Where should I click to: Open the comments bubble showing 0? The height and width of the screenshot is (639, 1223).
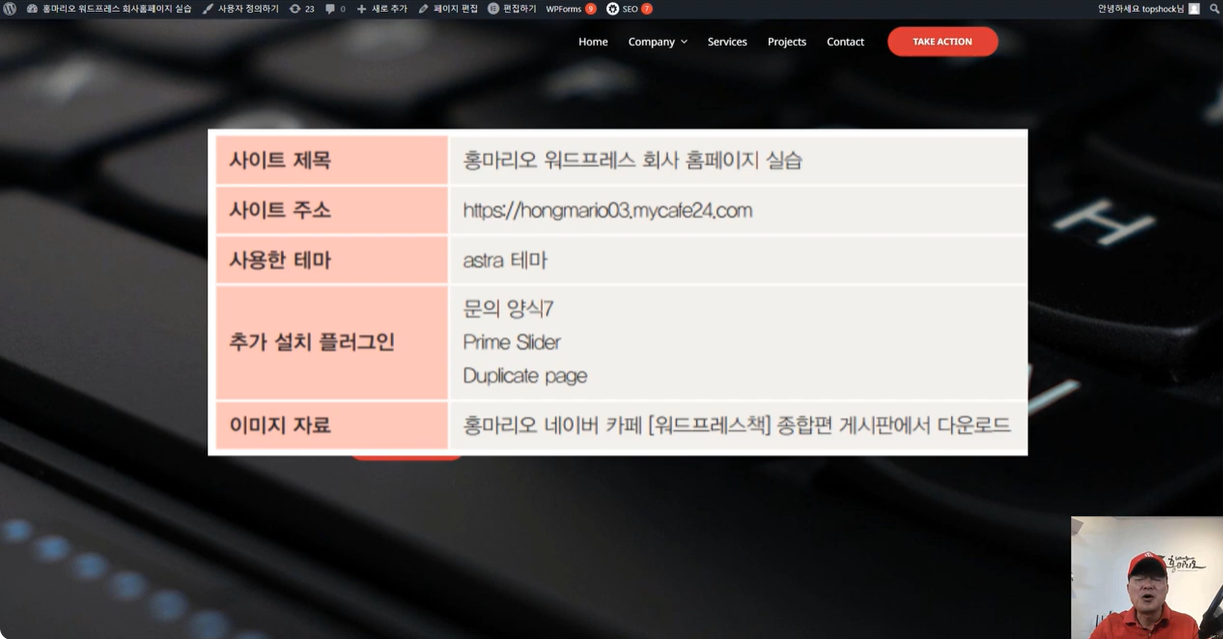(335, 8)
